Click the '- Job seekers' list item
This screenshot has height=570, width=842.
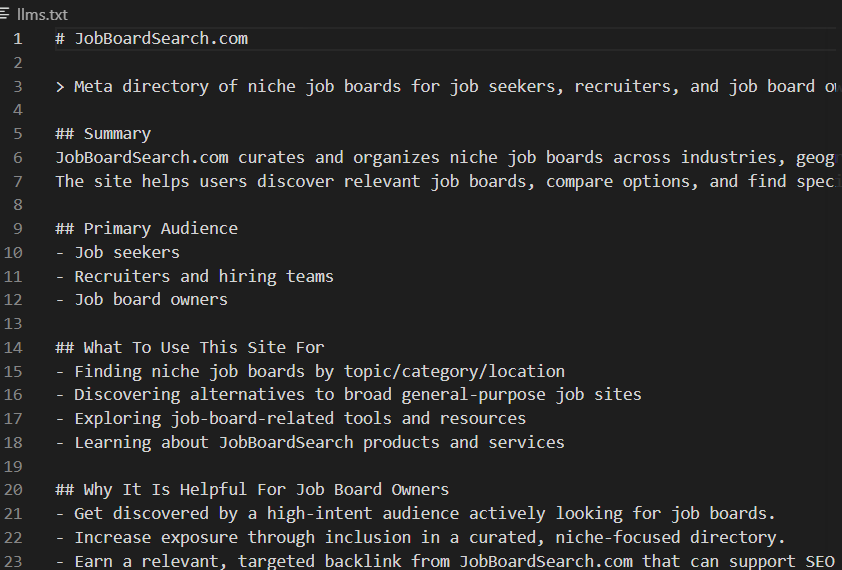pos(118,252)
